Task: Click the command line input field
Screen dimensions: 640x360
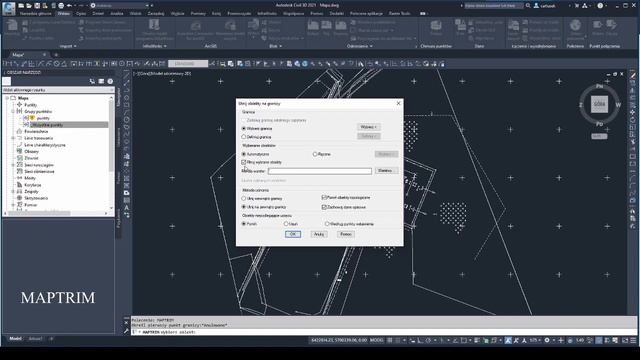Action: (x=384, y=332)
